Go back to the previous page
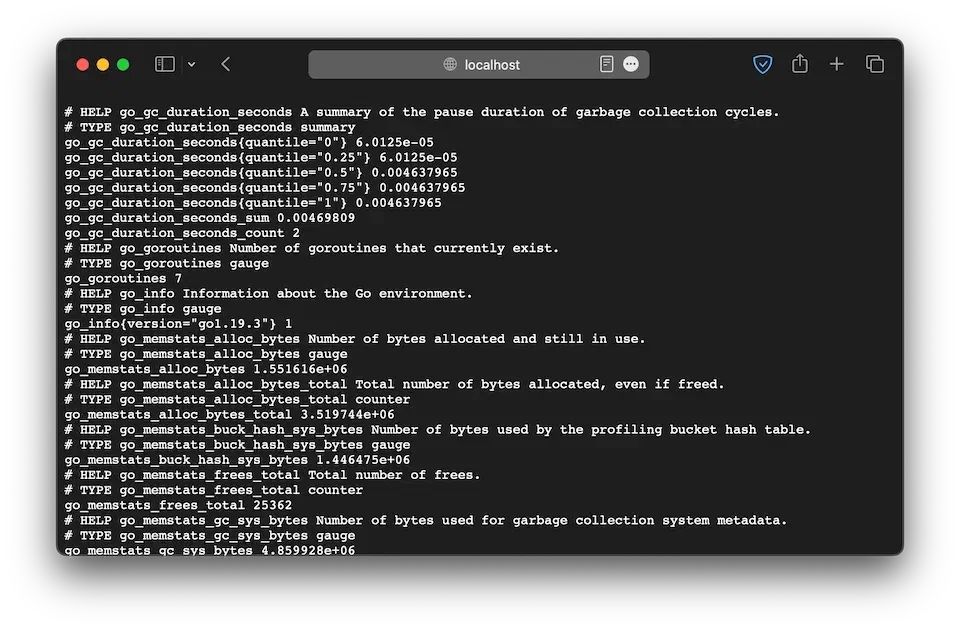The height and width of the screenshot is (630, 960). [x=226, y=64]
